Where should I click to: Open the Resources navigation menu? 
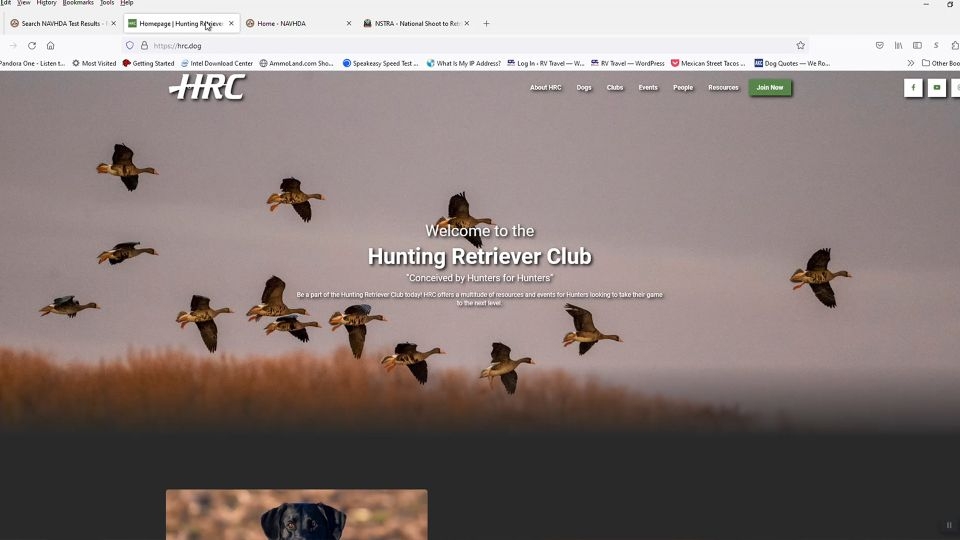tap(723, 88)
